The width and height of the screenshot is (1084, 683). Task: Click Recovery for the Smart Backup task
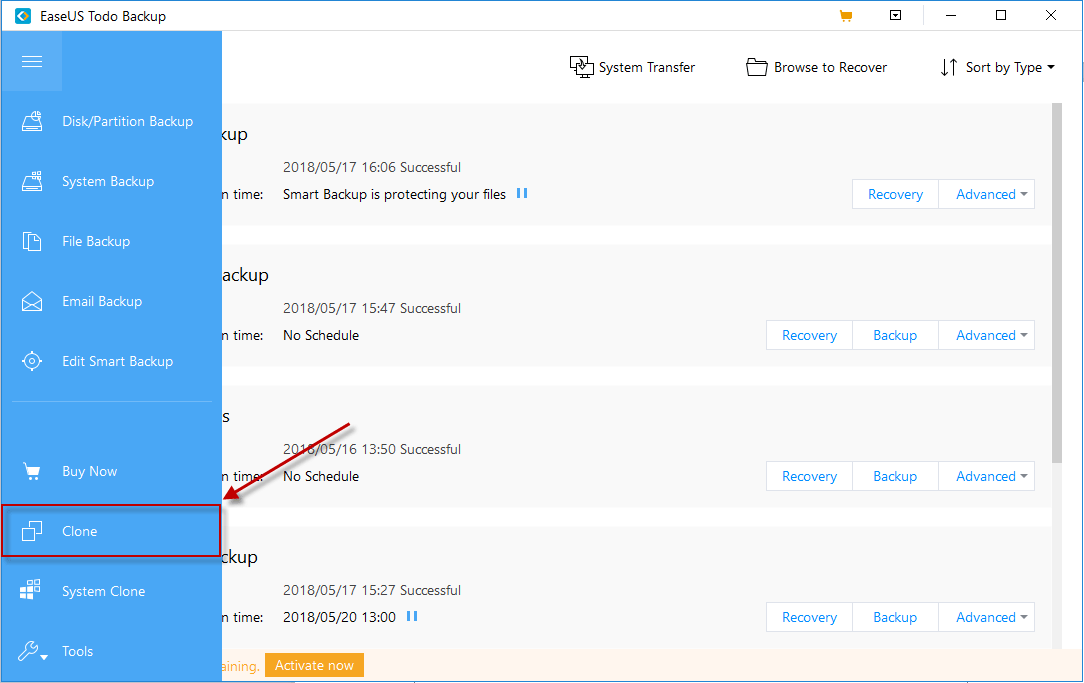coord(895,194)
